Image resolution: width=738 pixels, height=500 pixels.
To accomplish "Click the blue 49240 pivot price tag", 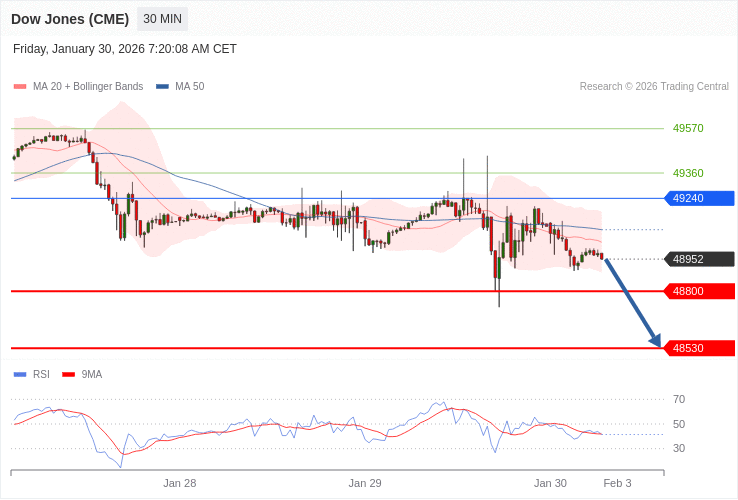I will click(x=699, y=198).
